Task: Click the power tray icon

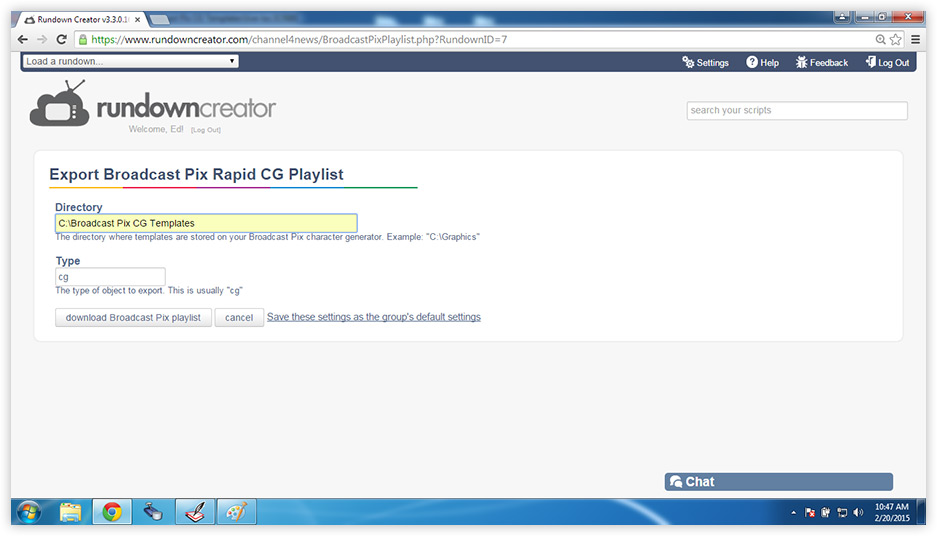Action: pyautogui.click(x=826, y=513)
